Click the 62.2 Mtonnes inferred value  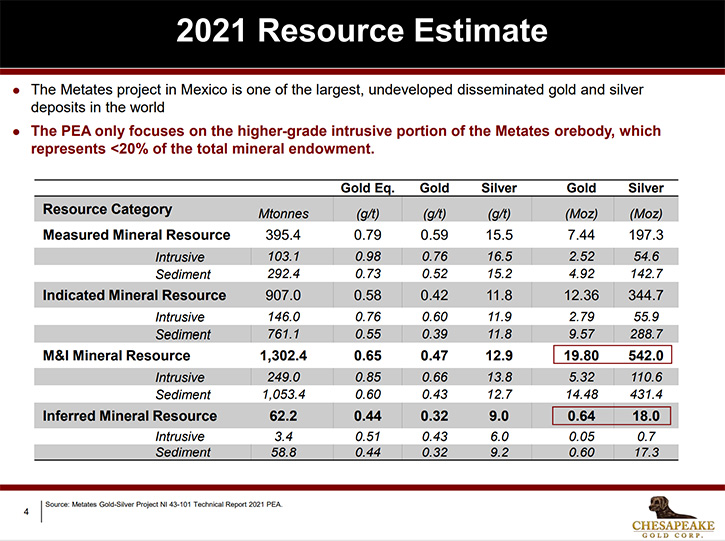(x=283, y=416)
